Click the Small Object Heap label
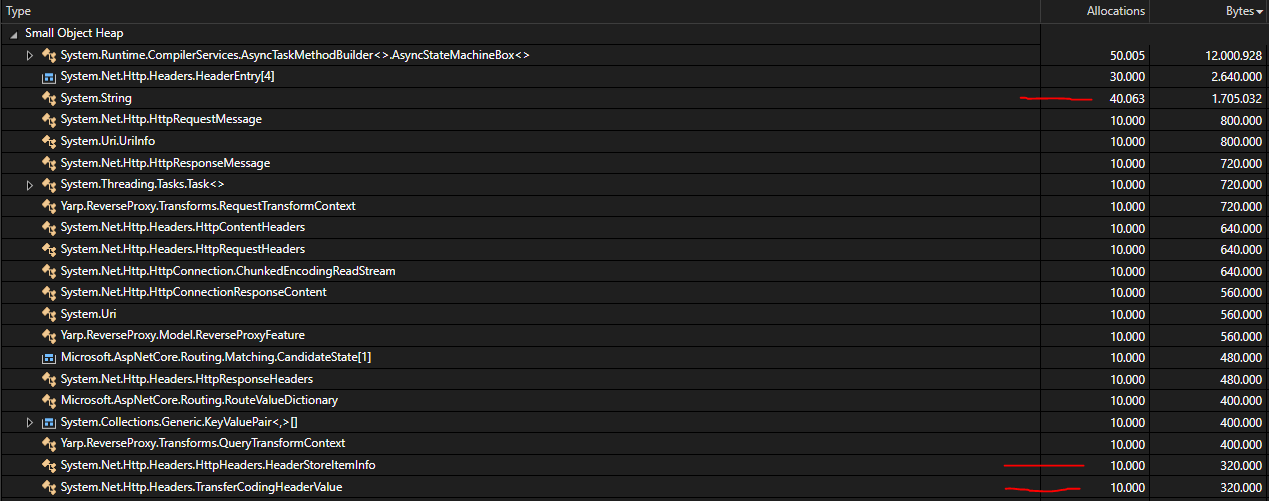Image resolution: width=1269 pixels, height=501 pixels. 74,34
